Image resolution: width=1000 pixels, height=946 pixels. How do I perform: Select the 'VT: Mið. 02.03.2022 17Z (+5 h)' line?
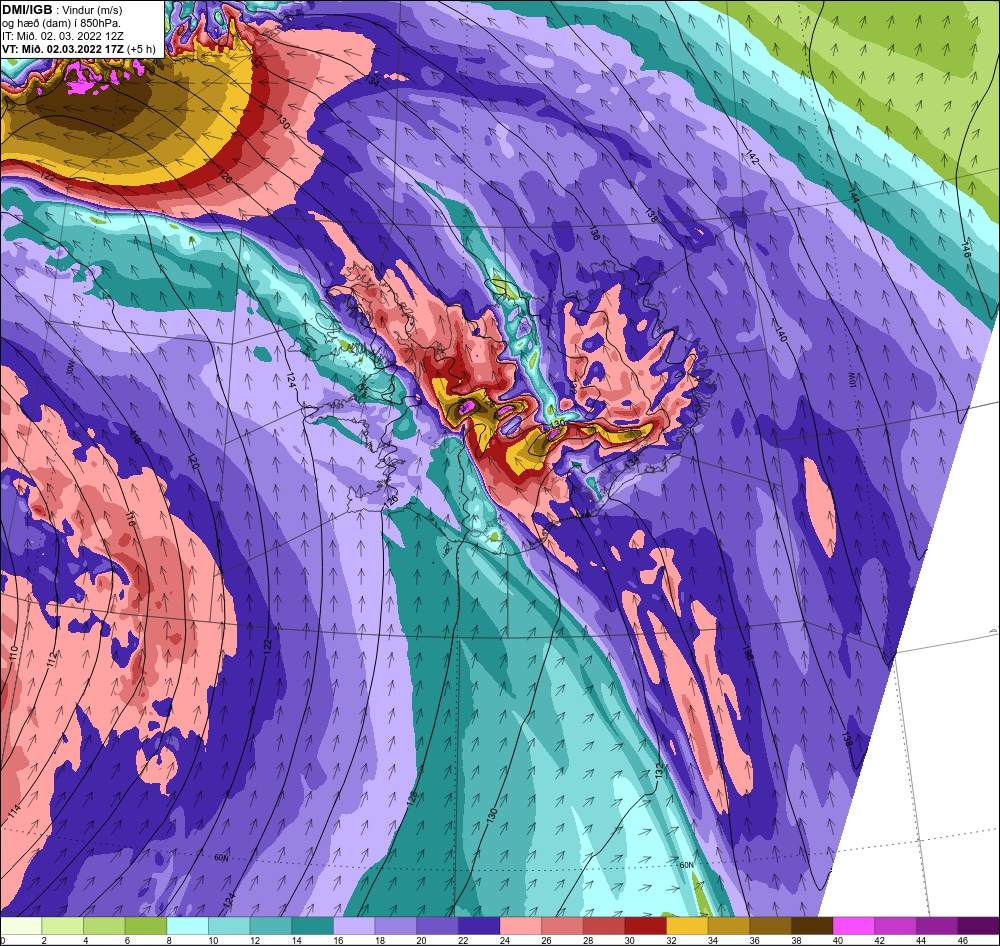pyautogui.click(x=78, y=49)
